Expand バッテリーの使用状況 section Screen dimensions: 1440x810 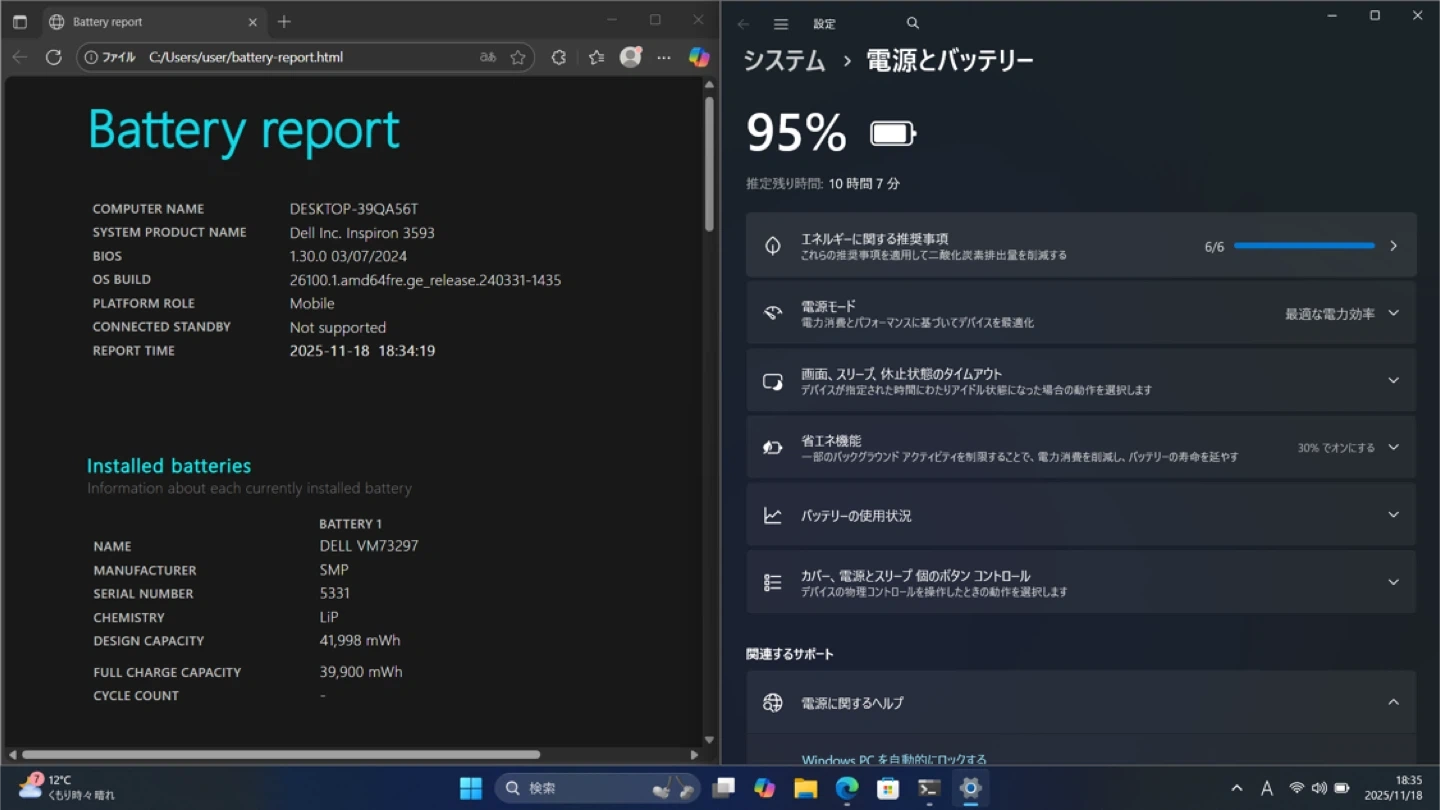click(x=1393, y=515)
